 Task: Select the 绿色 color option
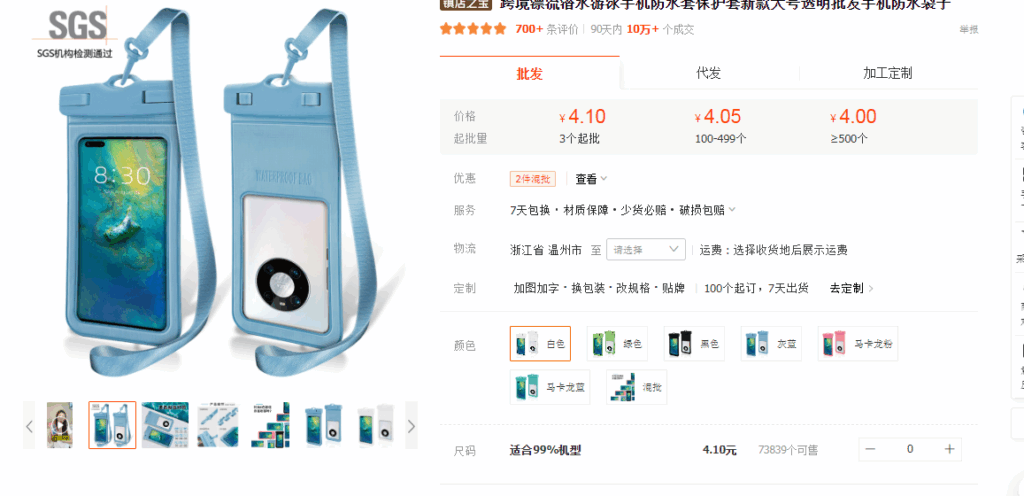pyautogui.click(x=617, y=343)
